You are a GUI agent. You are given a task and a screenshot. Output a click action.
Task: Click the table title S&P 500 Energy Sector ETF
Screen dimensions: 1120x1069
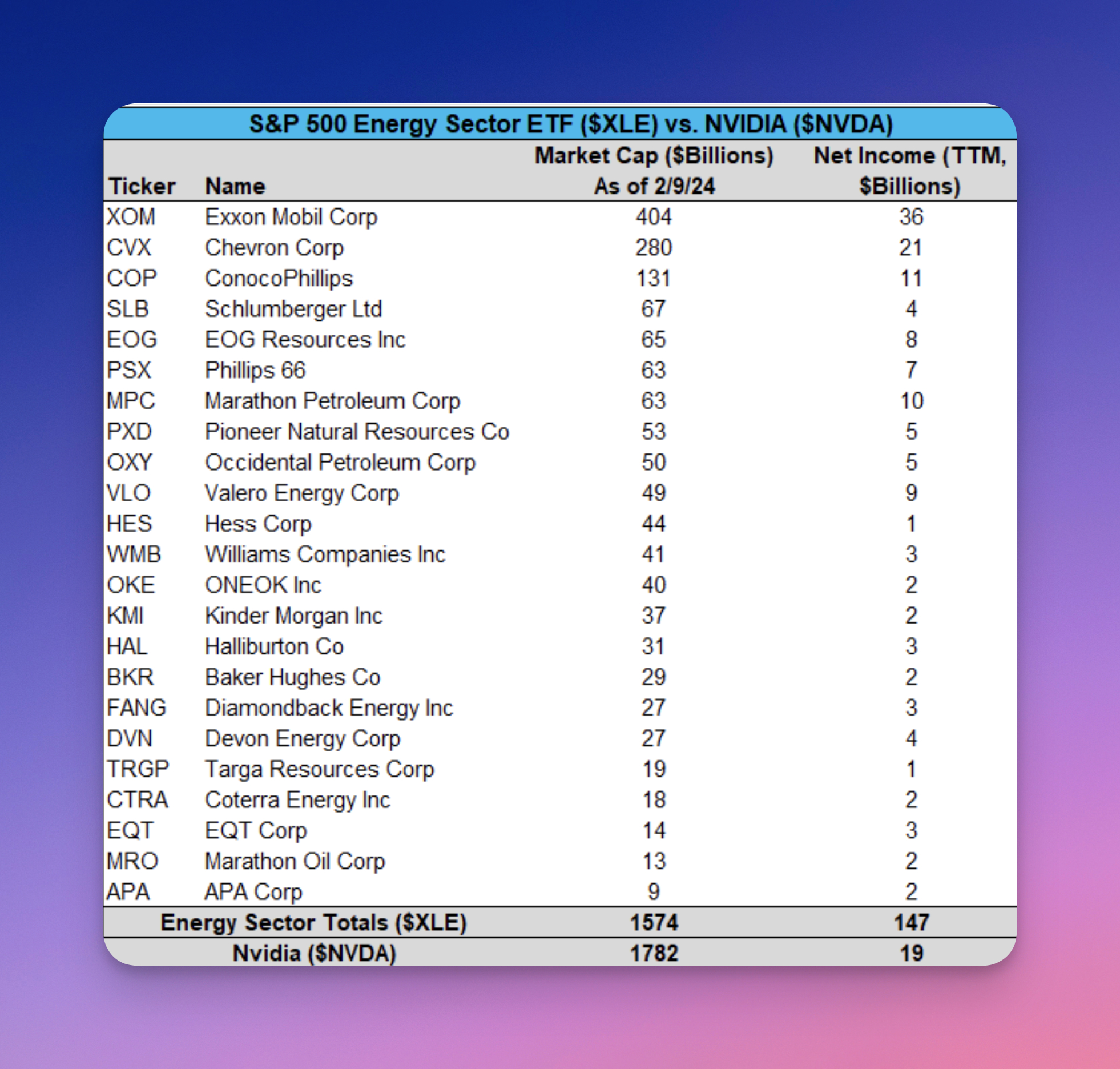571,124
